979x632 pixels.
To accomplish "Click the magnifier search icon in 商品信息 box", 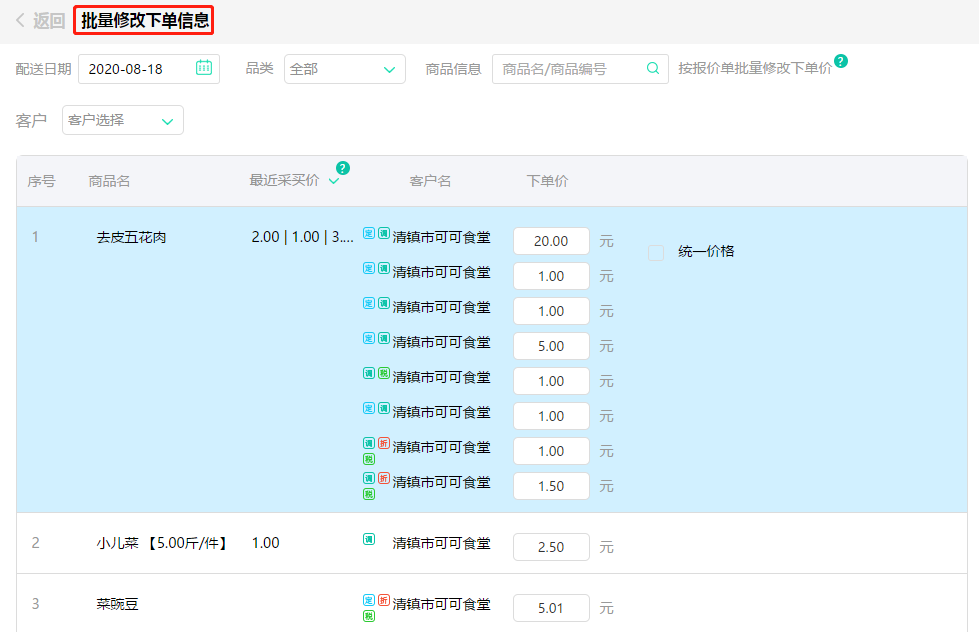I will (653, 69).
